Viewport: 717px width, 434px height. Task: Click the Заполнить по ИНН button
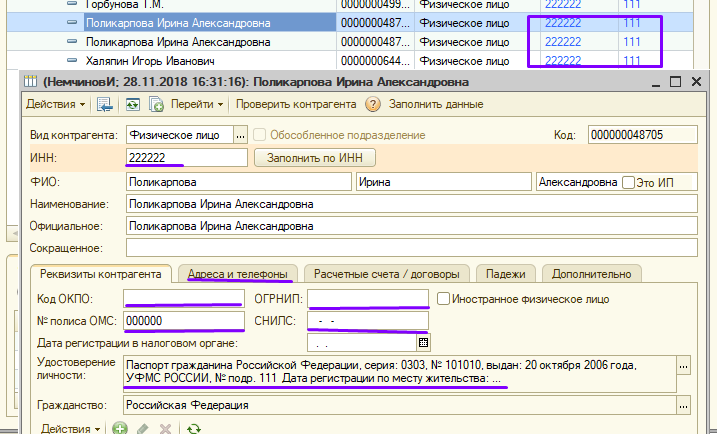(315, 157)
